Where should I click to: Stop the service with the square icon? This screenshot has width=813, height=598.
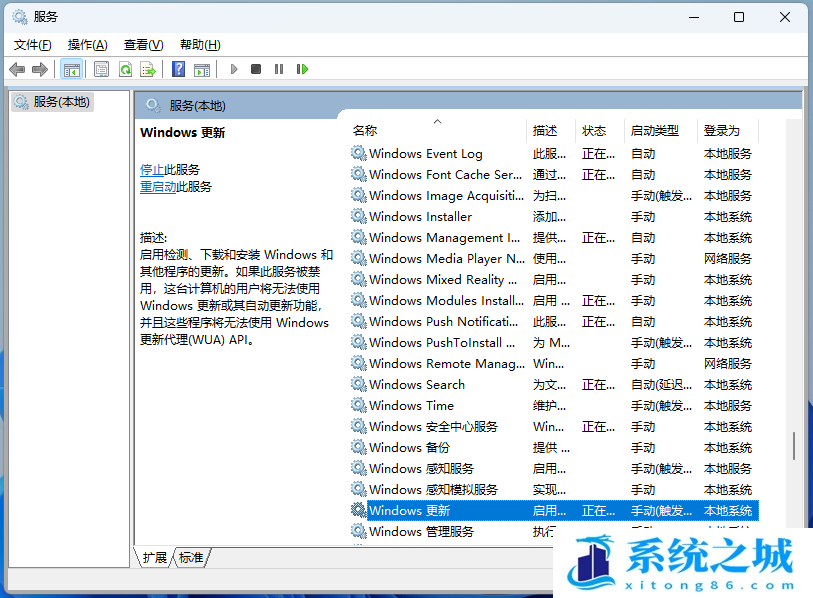256,69
